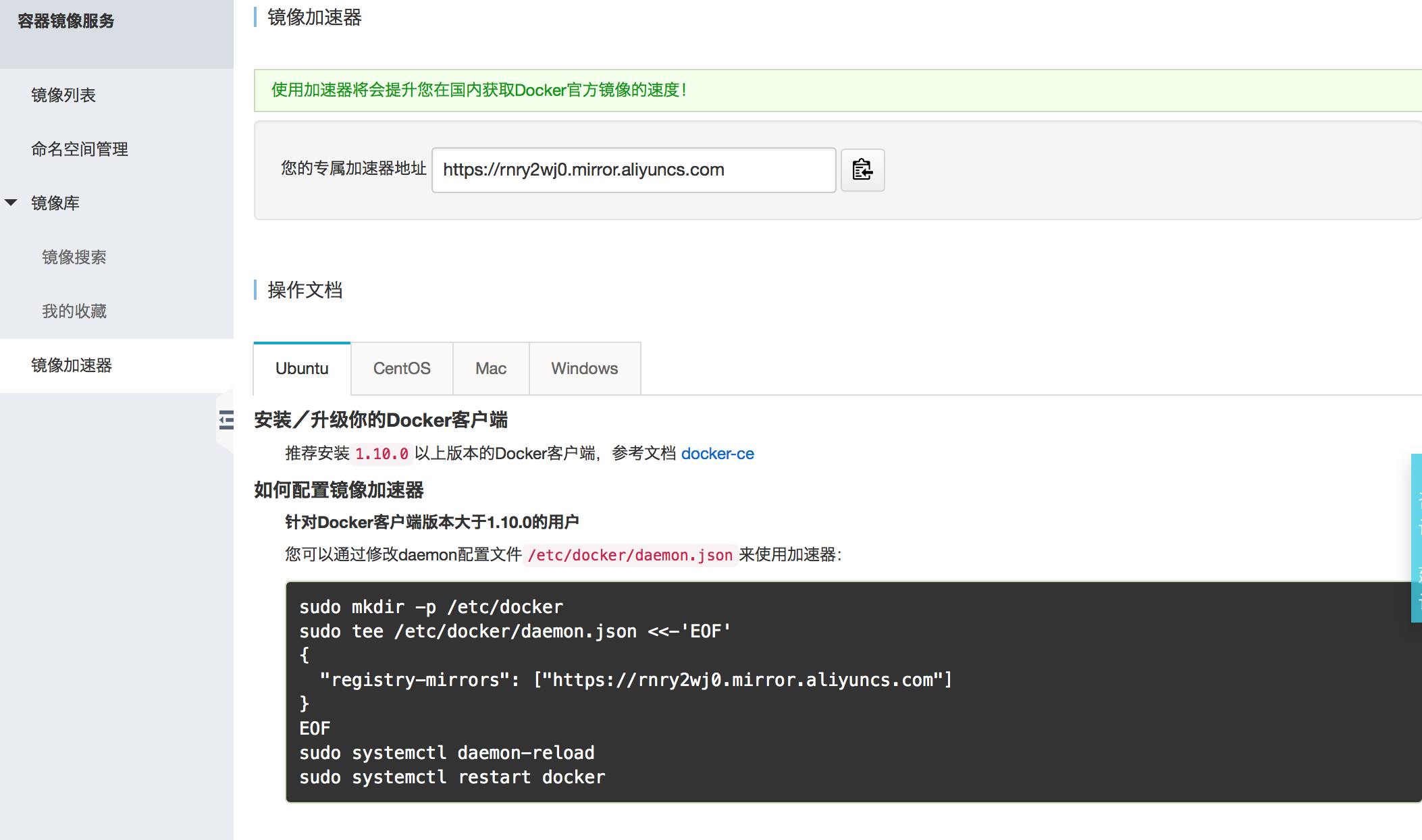Switch to the Mac tab
This screenshot has height=840, width=1422.
point(491,369)
